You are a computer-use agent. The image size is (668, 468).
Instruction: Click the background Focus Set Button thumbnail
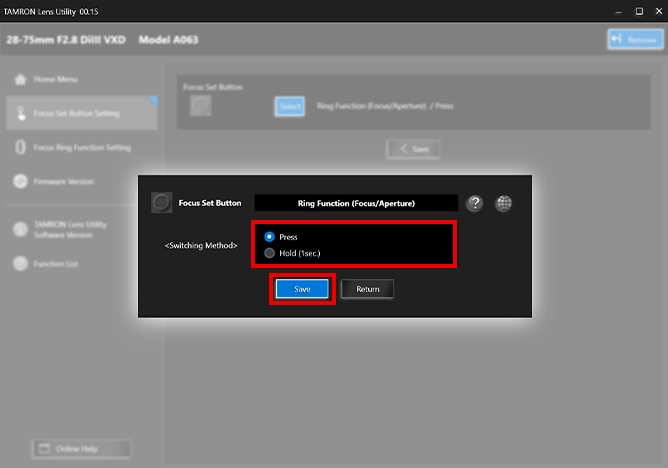point(201,106)
